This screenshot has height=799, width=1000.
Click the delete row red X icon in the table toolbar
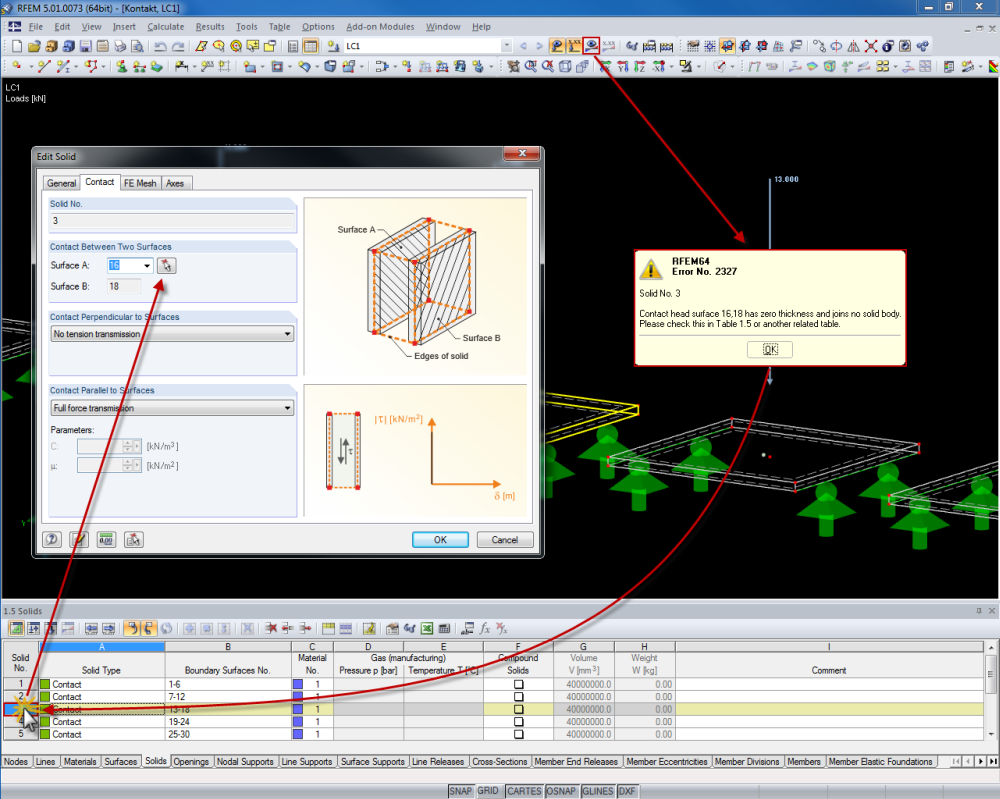tap(271, 628)
